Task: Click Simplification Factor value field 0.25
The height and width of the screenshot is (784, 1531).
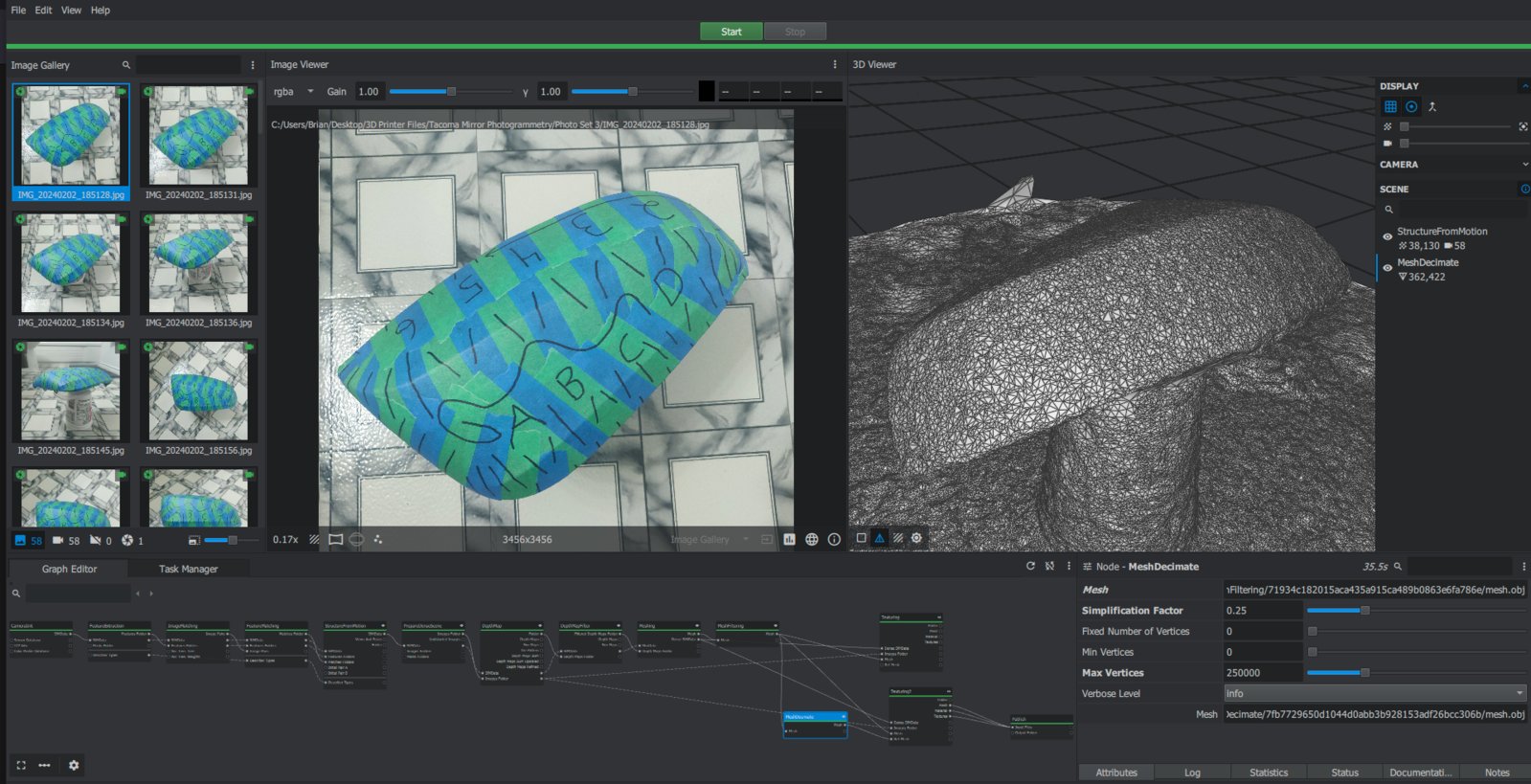Action: click(x=1263, y=610)
